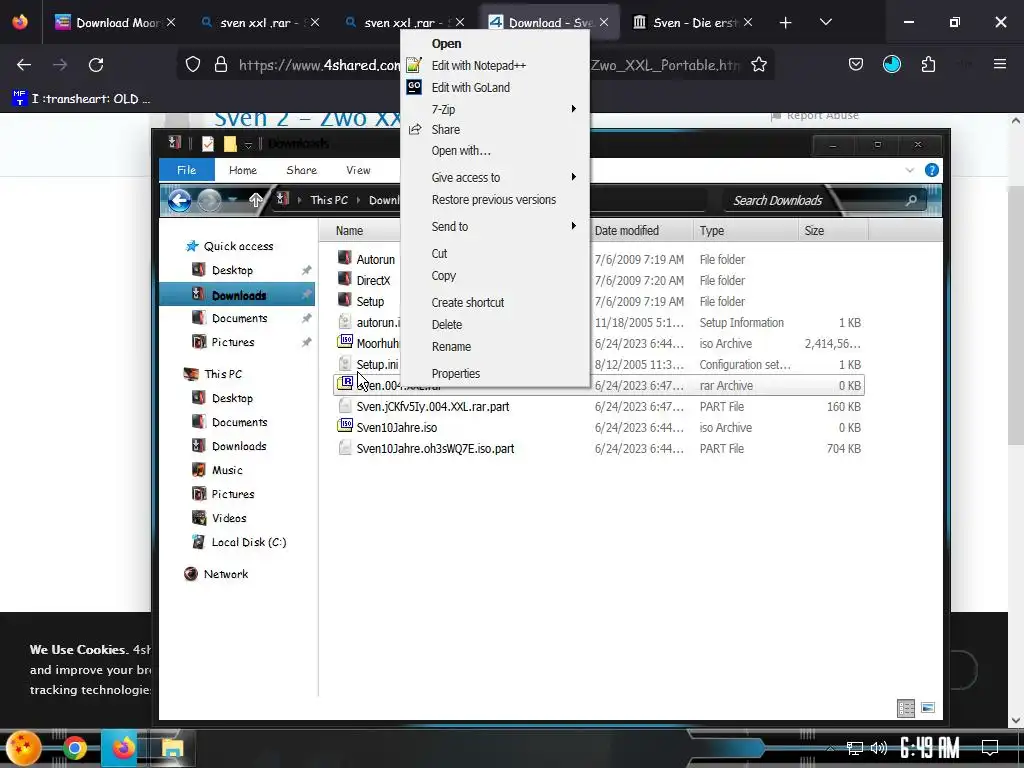Switch to Sven - Die erste browser tab
The width and height of the screenshot is (1024, 768).
click(692, 23)
